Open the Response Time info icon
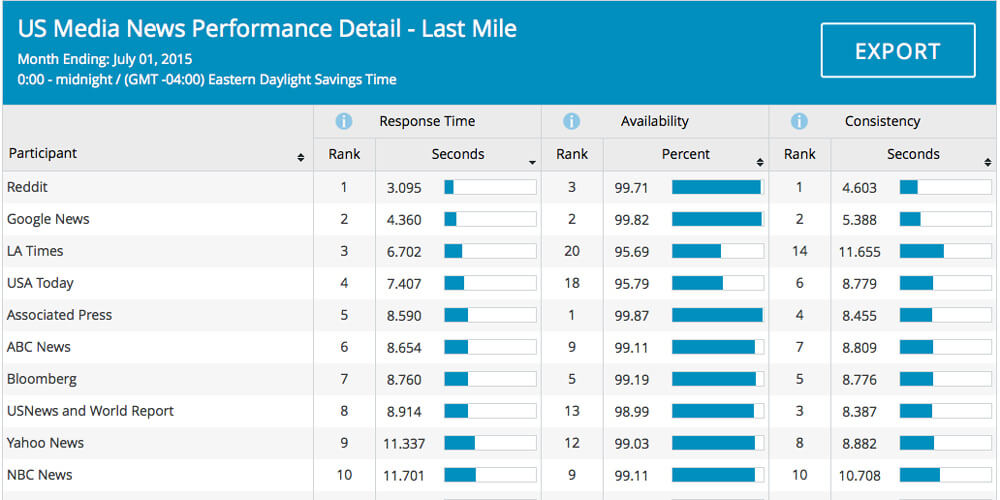 [x=344, y=121]
